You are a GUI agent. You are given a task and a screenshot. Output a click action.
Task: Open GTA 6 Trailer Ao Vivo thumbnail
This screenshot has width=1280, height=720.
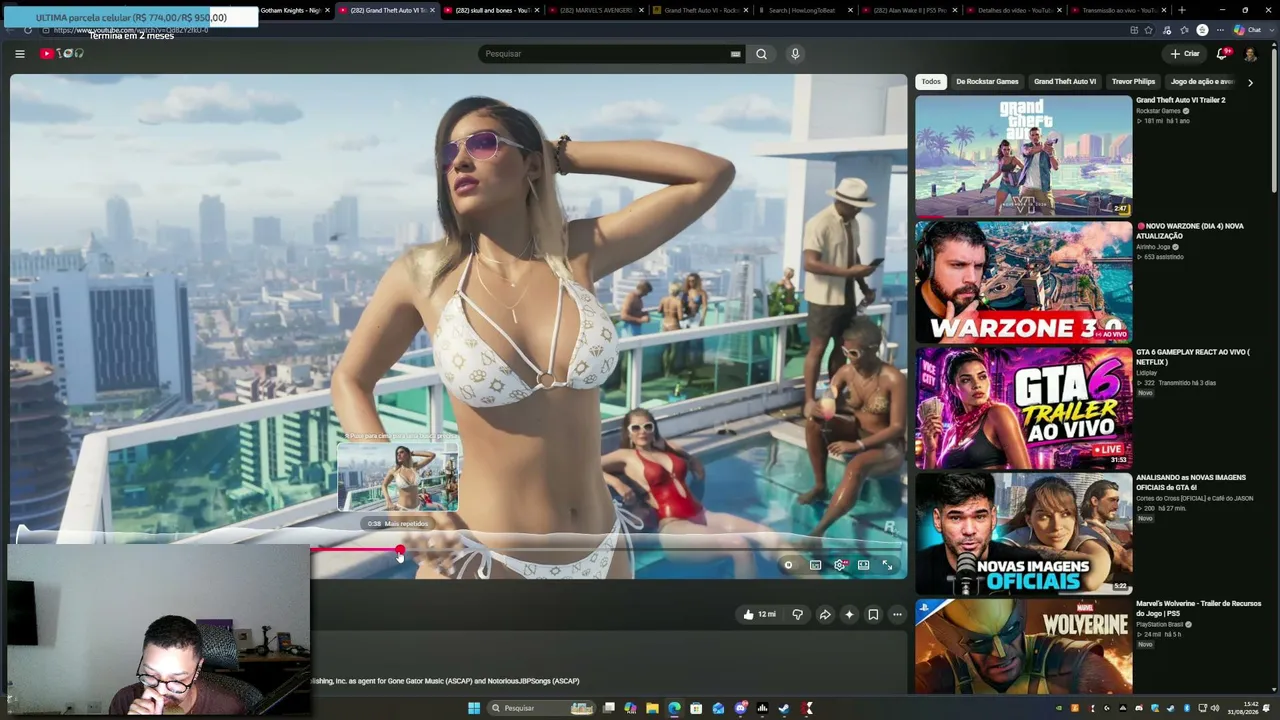1024,408
